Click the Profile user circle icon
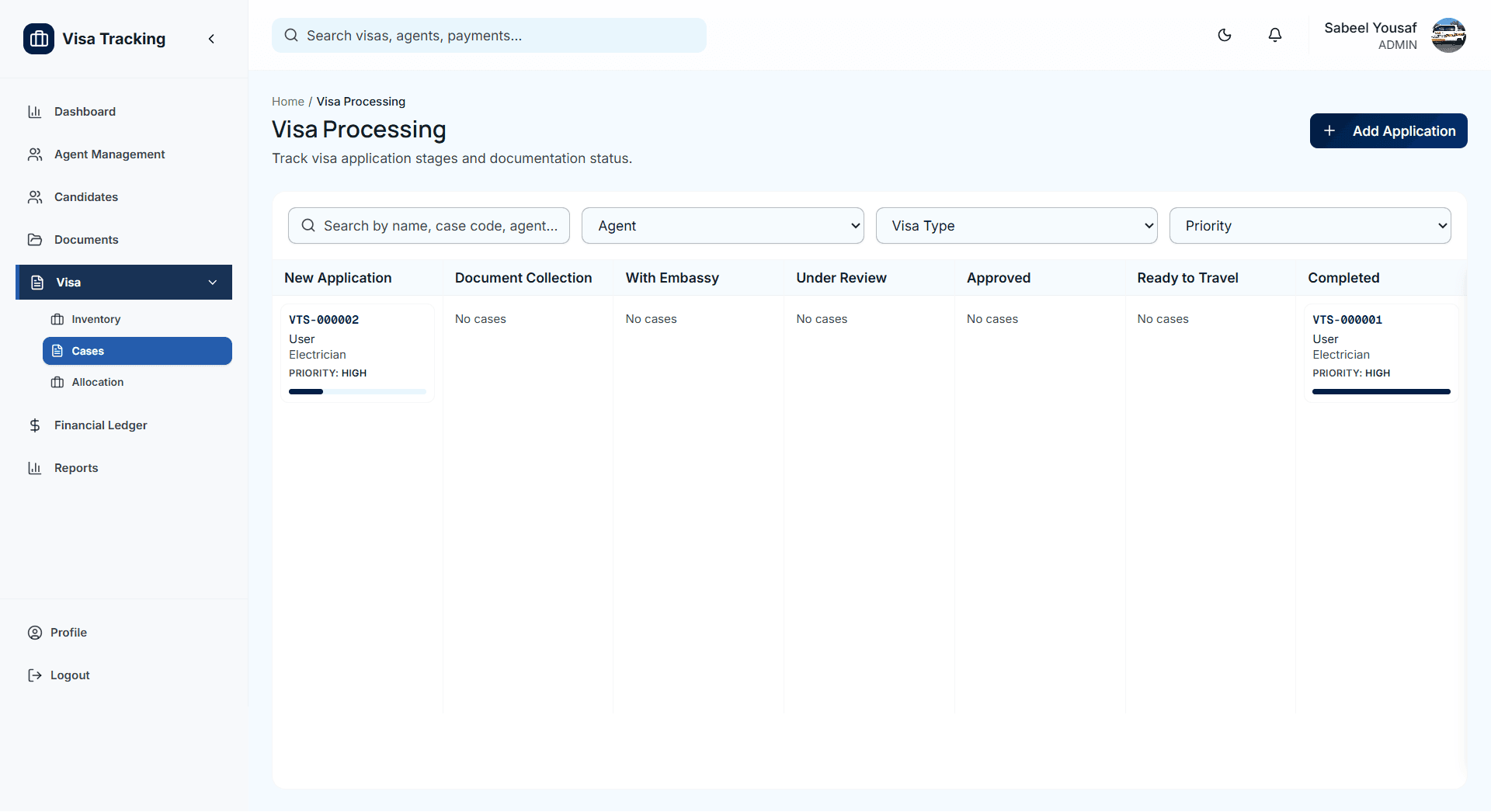The height and width of the screenshot is (812, 1491). [x=35, y=633]
